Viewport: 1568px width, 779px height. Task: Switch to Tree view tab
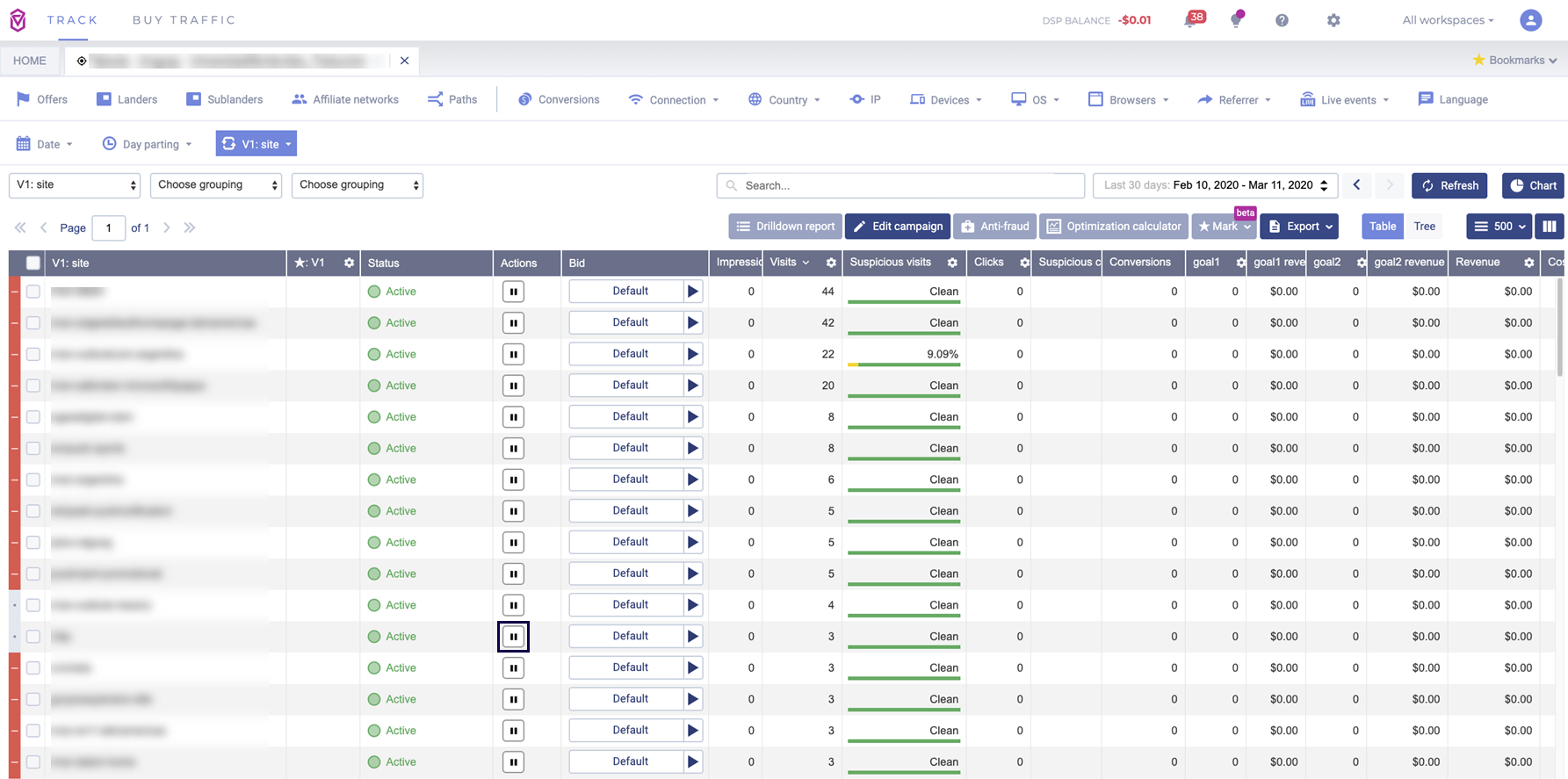[1424, 227]
